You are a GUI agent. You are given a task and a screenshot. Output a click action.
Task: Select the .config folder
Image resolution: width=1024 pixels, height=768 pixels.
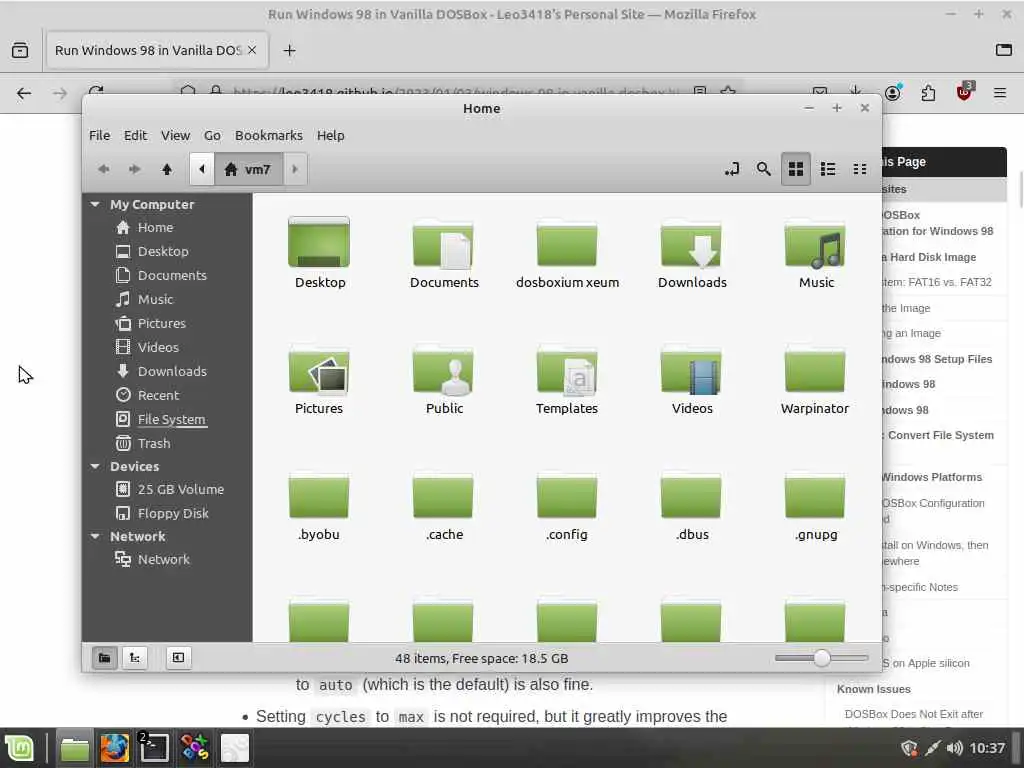pyautogui.click(x=567, y=496)
